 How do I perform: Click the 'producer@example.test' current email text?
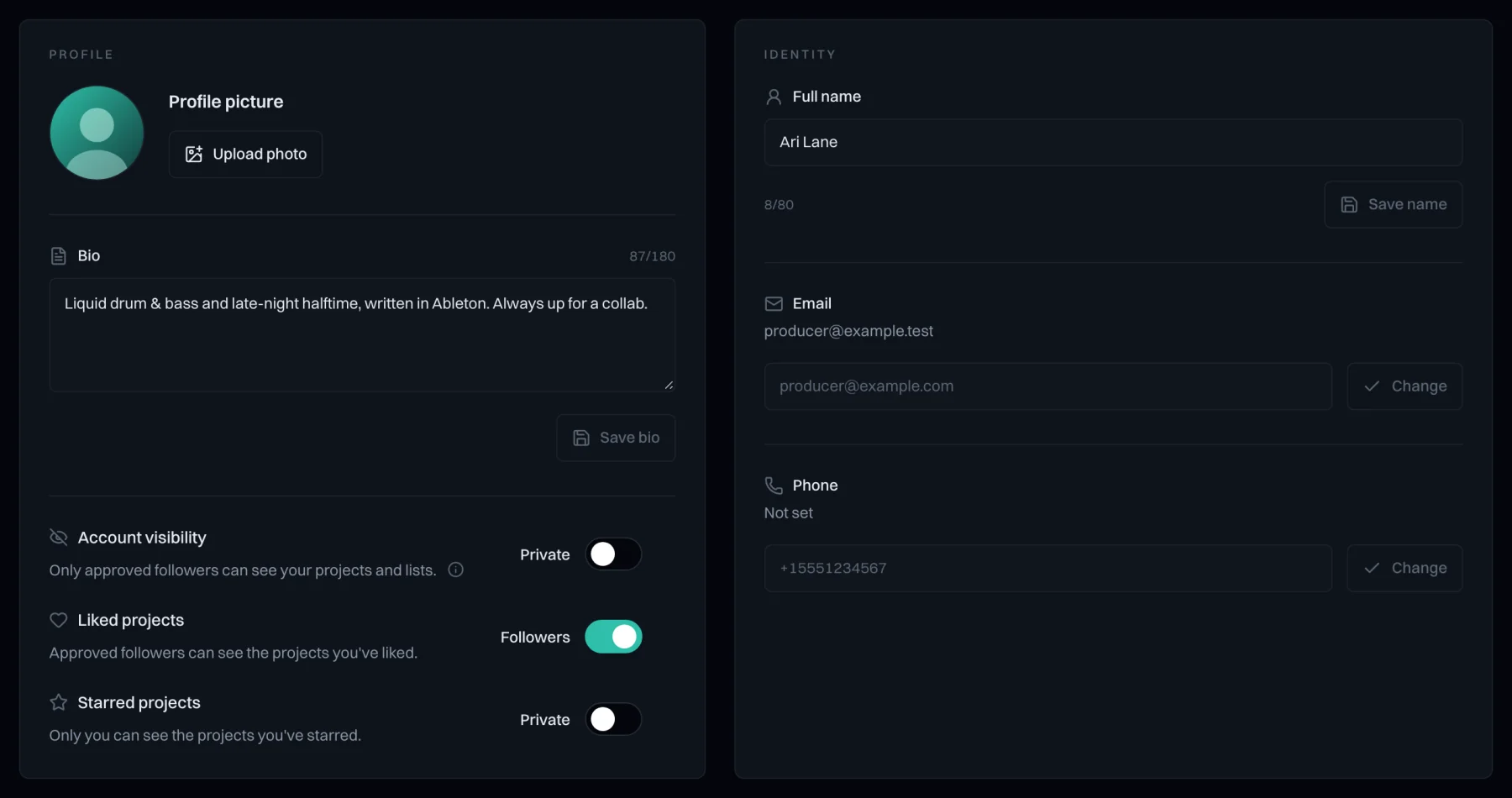tap(848, 331)
